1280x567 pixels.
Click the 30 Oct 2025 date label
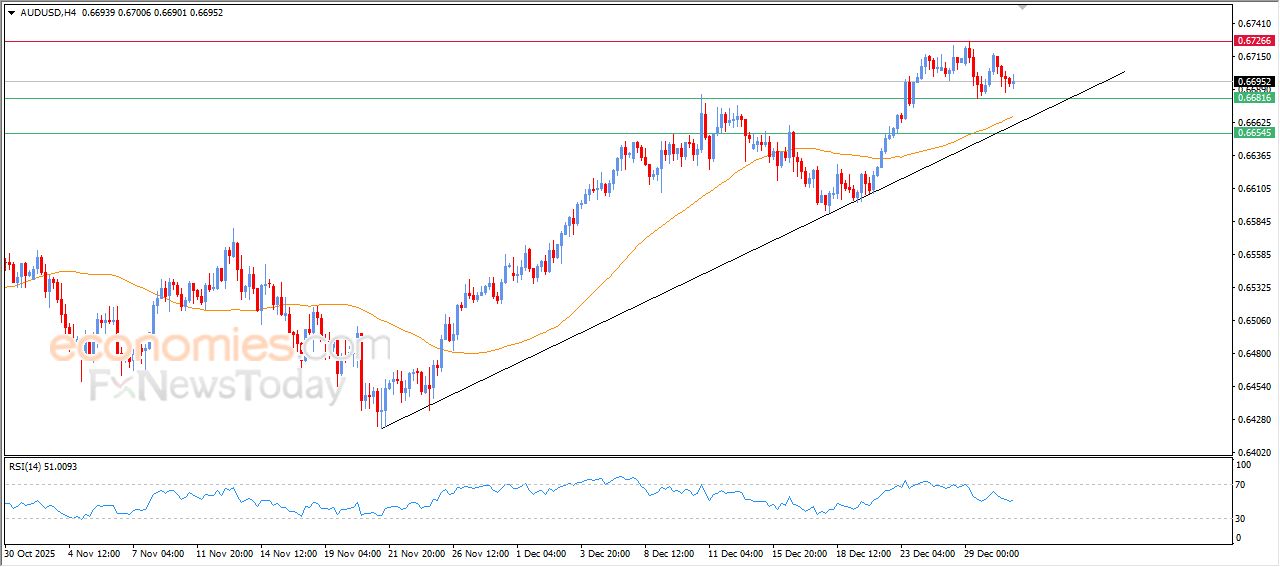pyautogui.click(x=31, y=552)
